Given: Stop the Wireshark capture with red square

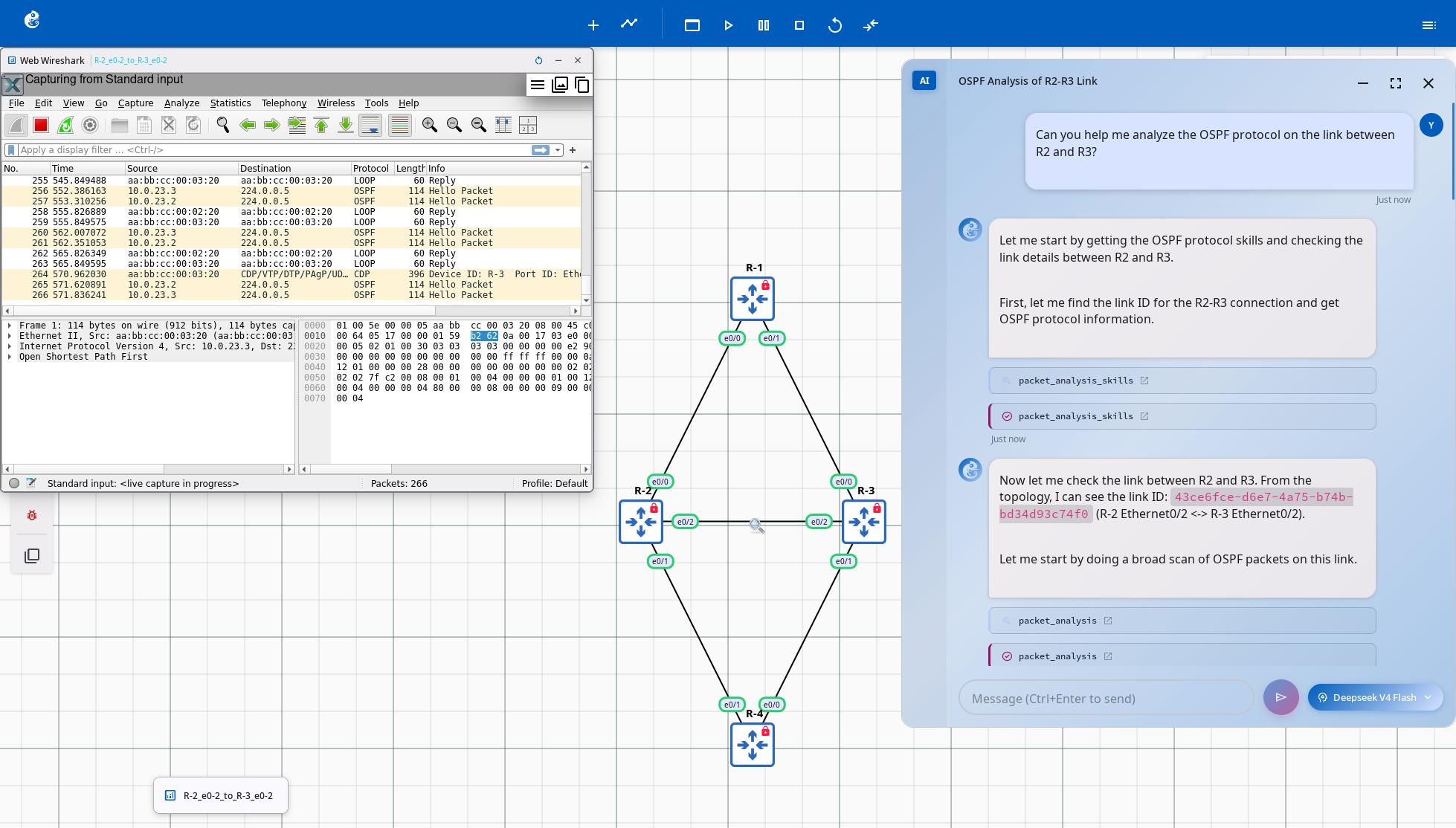Looking at the screenshot, I should pyautogui.click(x=41, y=125).
